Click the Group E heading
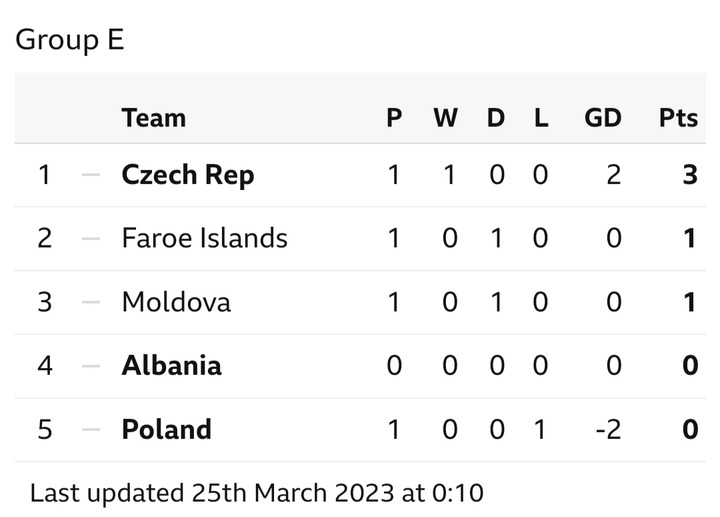 (70, 40)
